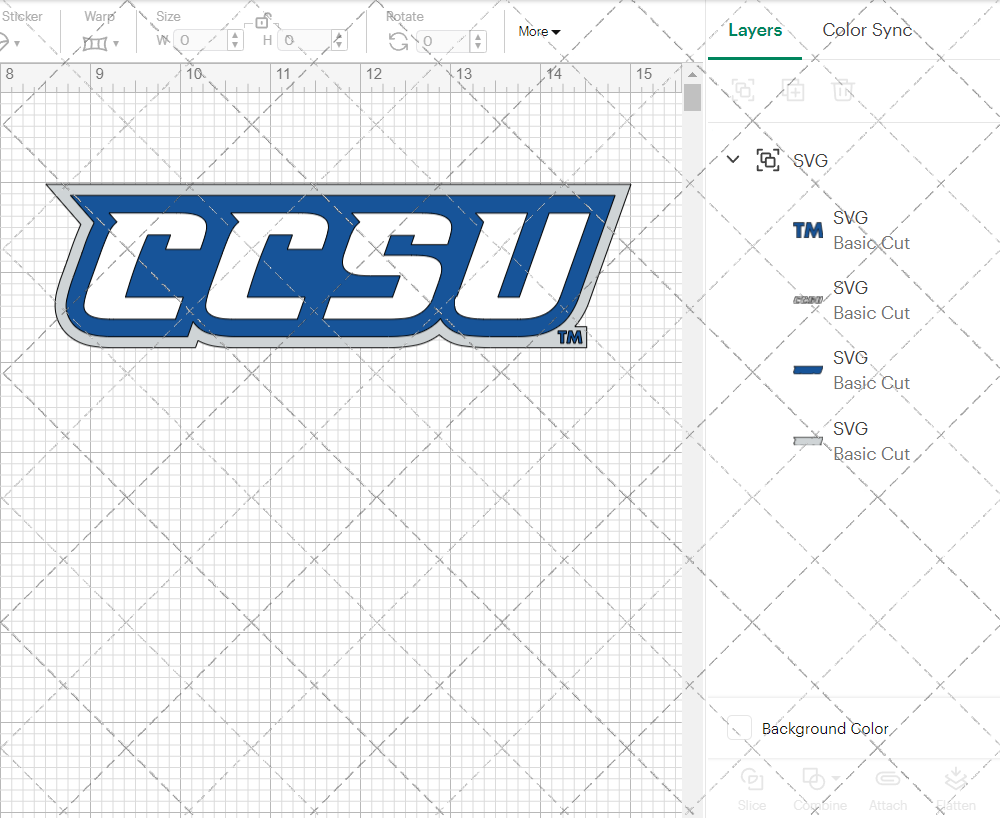Select the Warp tool icon
1000x818 pixels.
pos(95,42)
